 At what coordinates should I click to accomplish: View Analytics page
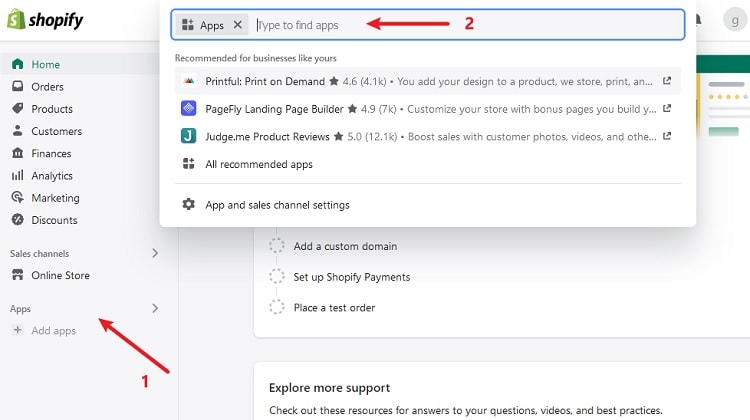[52, 176]
